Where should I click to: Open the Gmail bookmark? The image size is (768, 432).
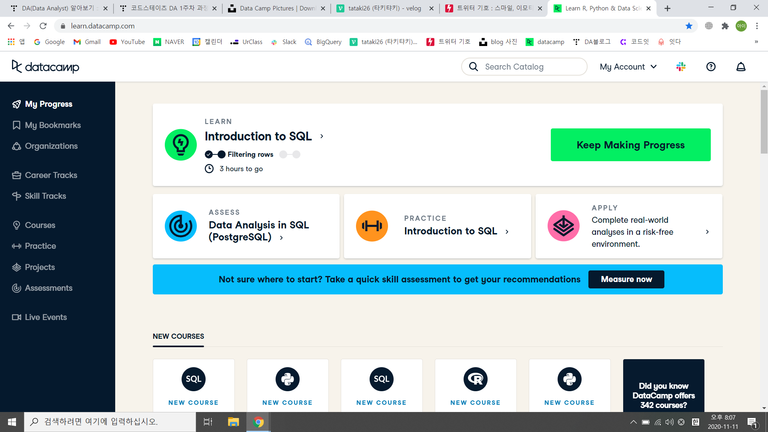[87, 42]
